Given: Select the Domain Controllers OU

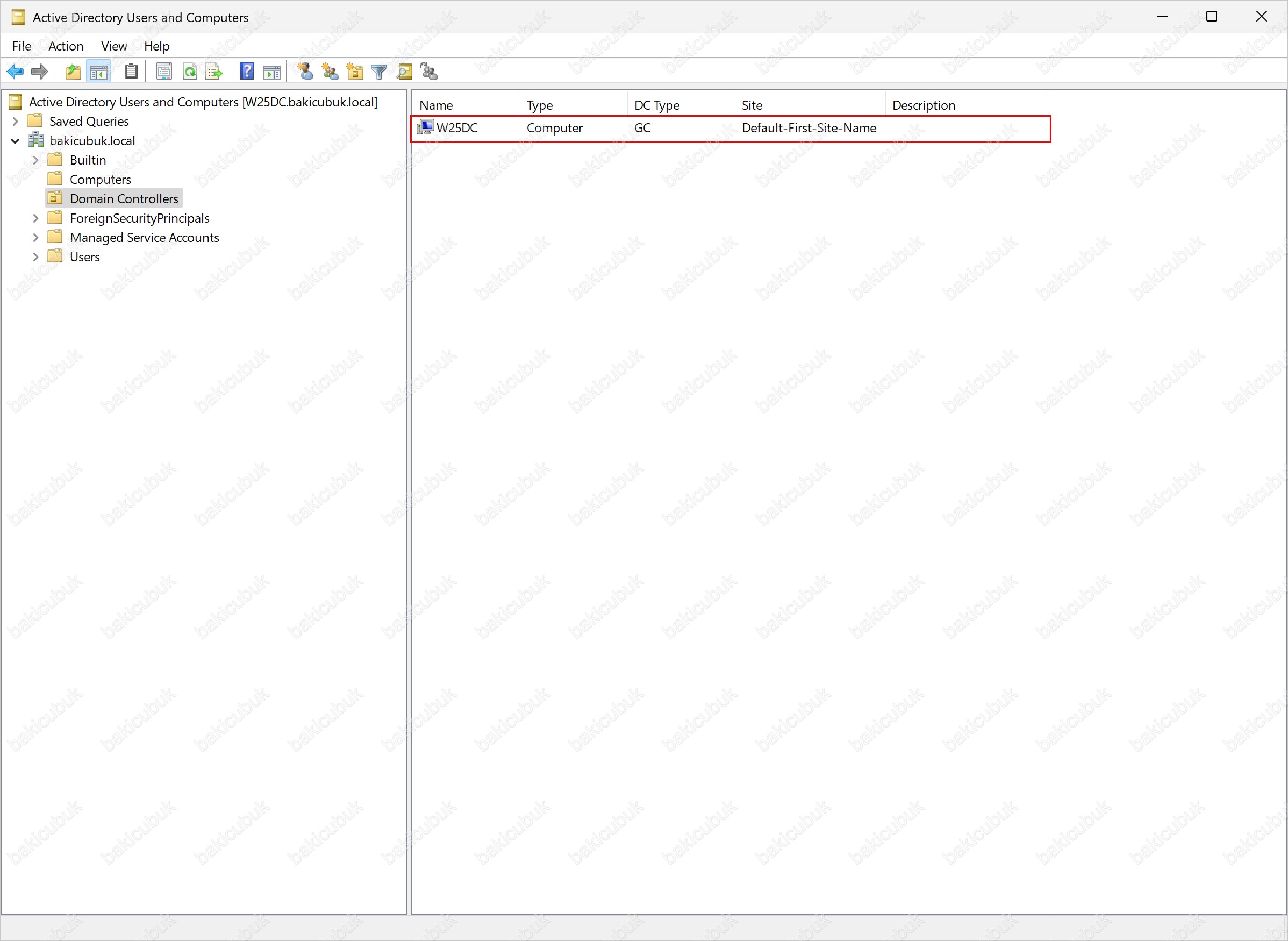Looking at the screenshot, I should (124, 199).
